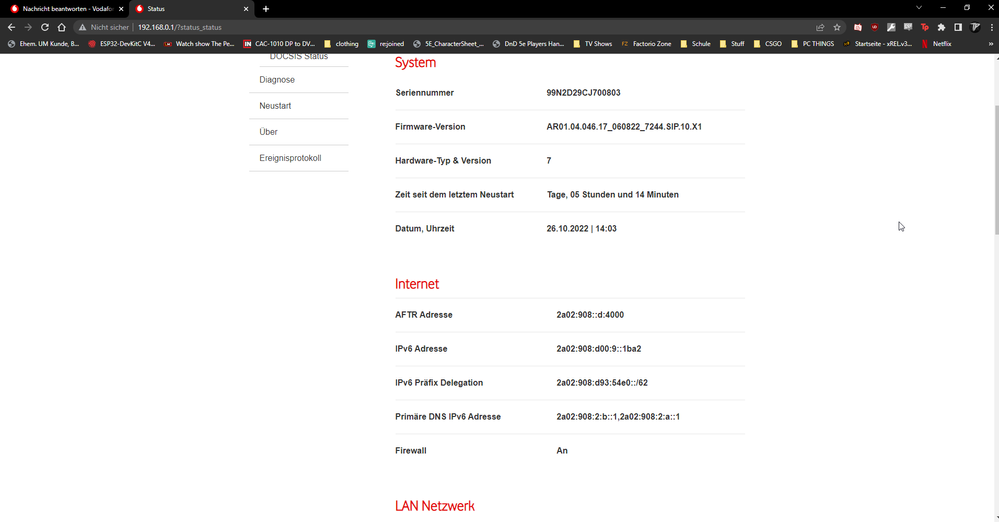Screen dimensions: 999x522
Task: Open the 'Schule' bookmark folder
Action: (x=695, y=44)
